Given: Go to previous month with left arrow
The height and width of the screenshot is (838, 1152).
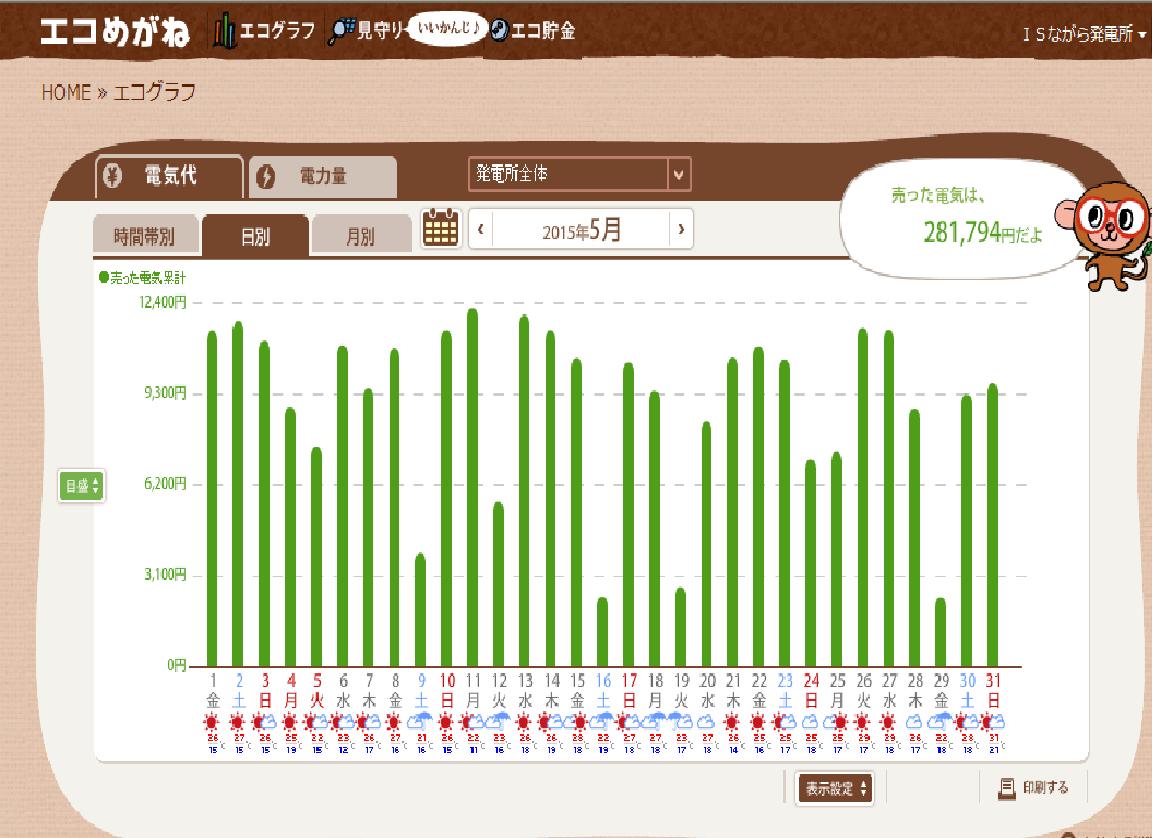Looking at the screenshot, I should pyautogui.click(x=481, y=229).
